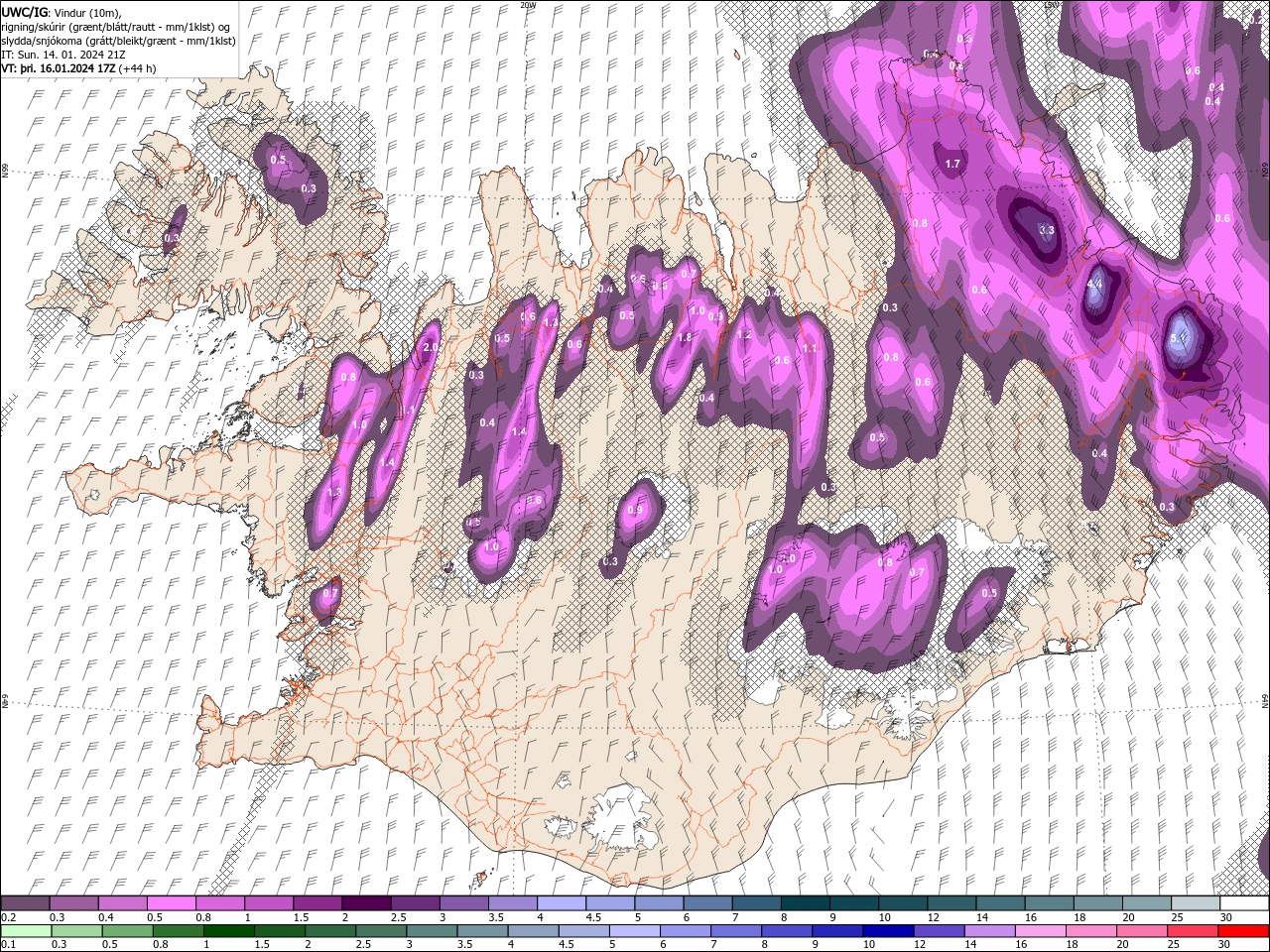Click the 'VT: þri. 16.01.2024 17Z' valid time
1270x952 pixels.
58,67
